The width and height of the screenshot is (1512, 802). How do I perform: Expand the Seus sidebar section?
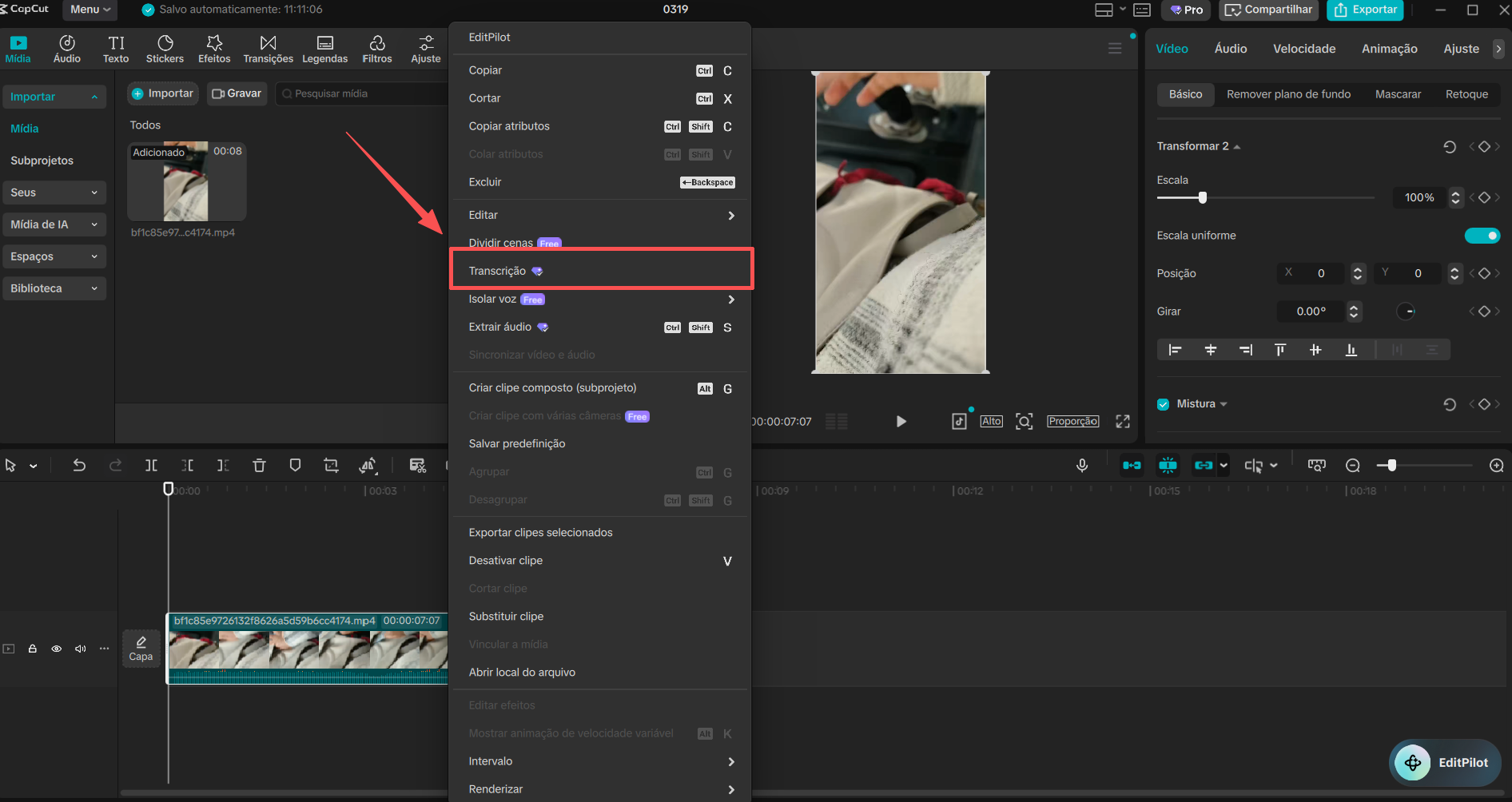(54, 193)
